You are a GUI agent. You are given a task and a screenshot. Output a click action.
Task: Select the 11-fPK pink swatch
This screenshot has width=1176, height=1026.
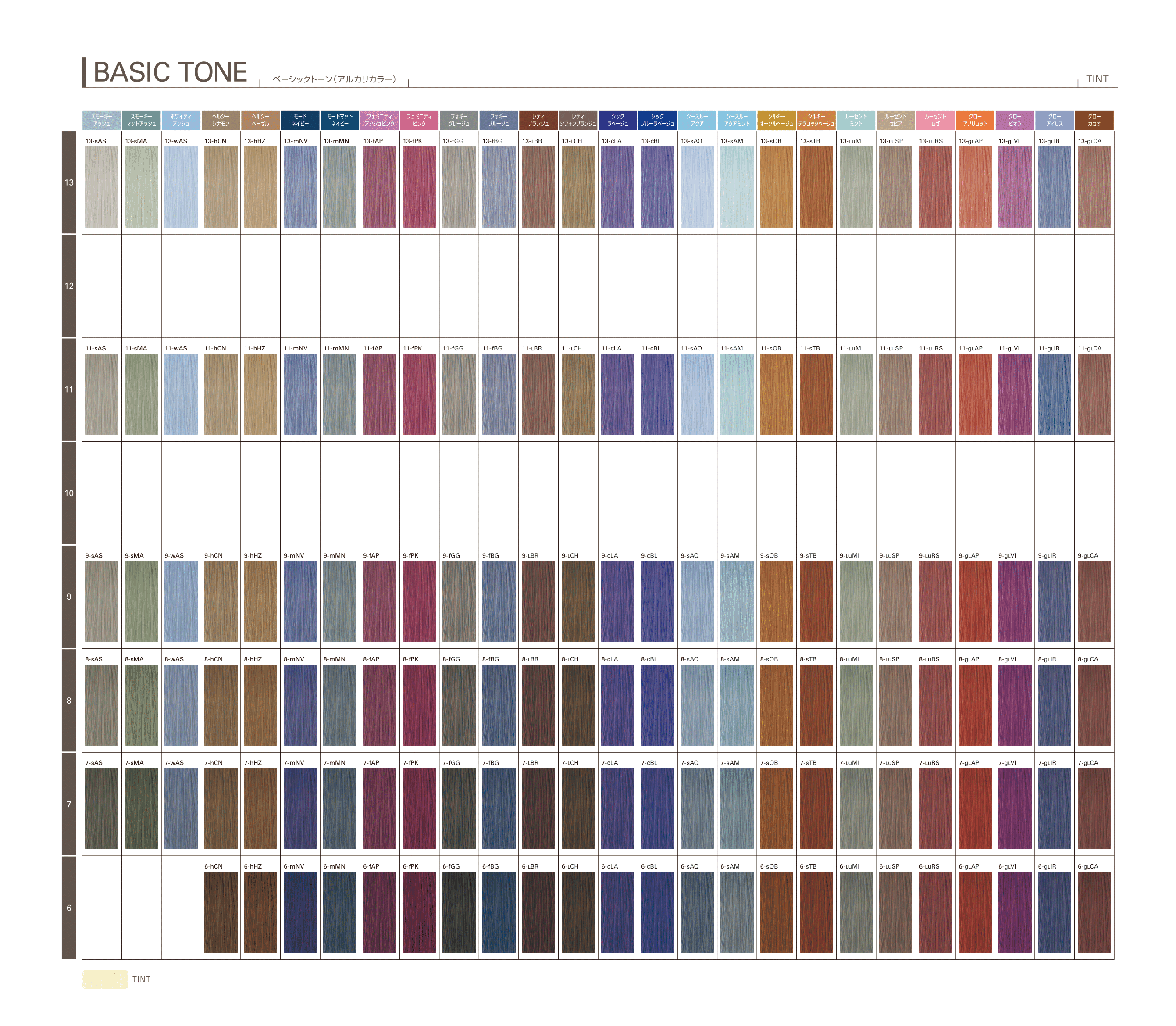pyautogui.click(x=419, y=394)
